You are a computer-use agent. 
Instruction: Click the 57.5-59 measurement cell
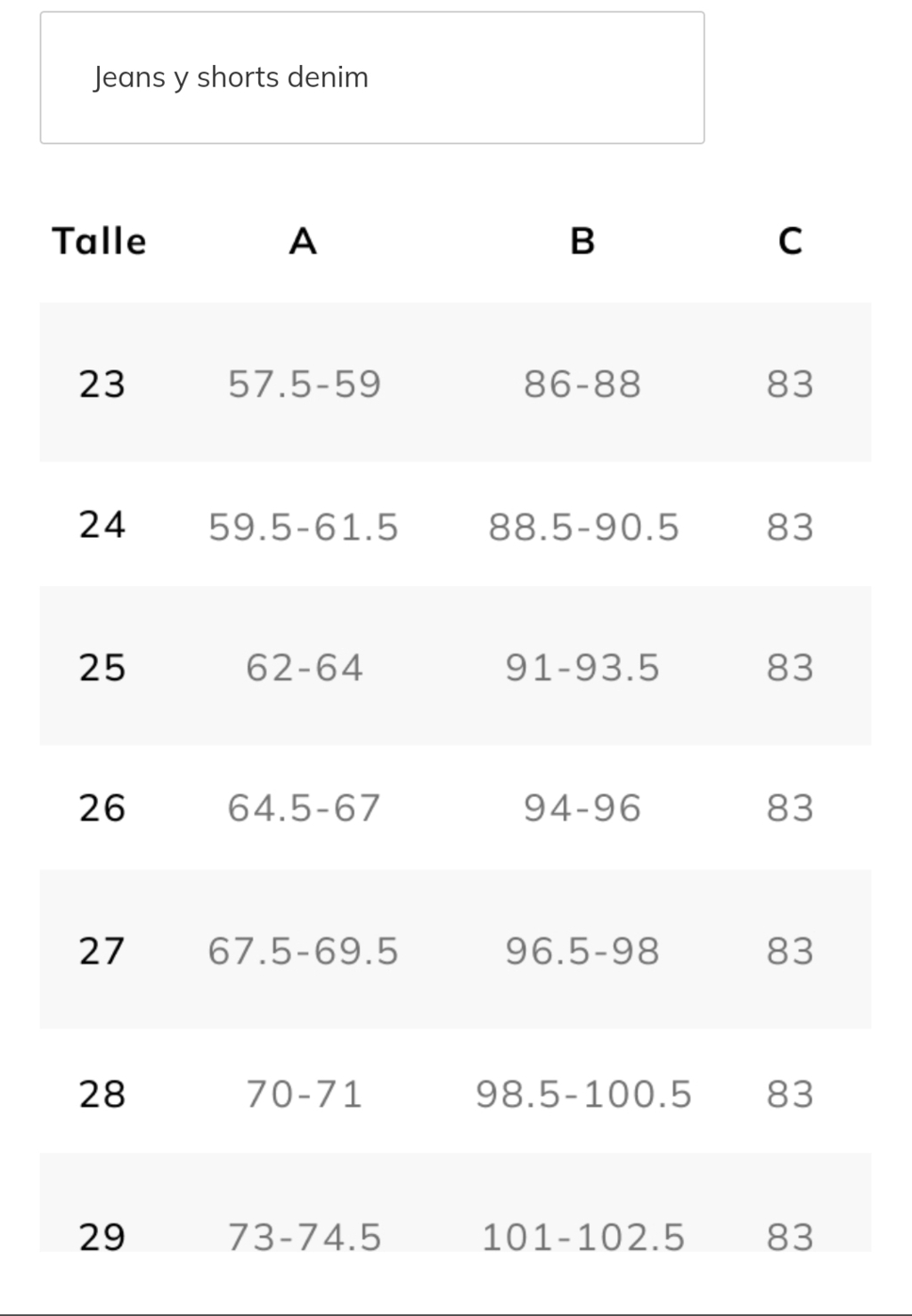pyautogui.click(x=305, y=384)
